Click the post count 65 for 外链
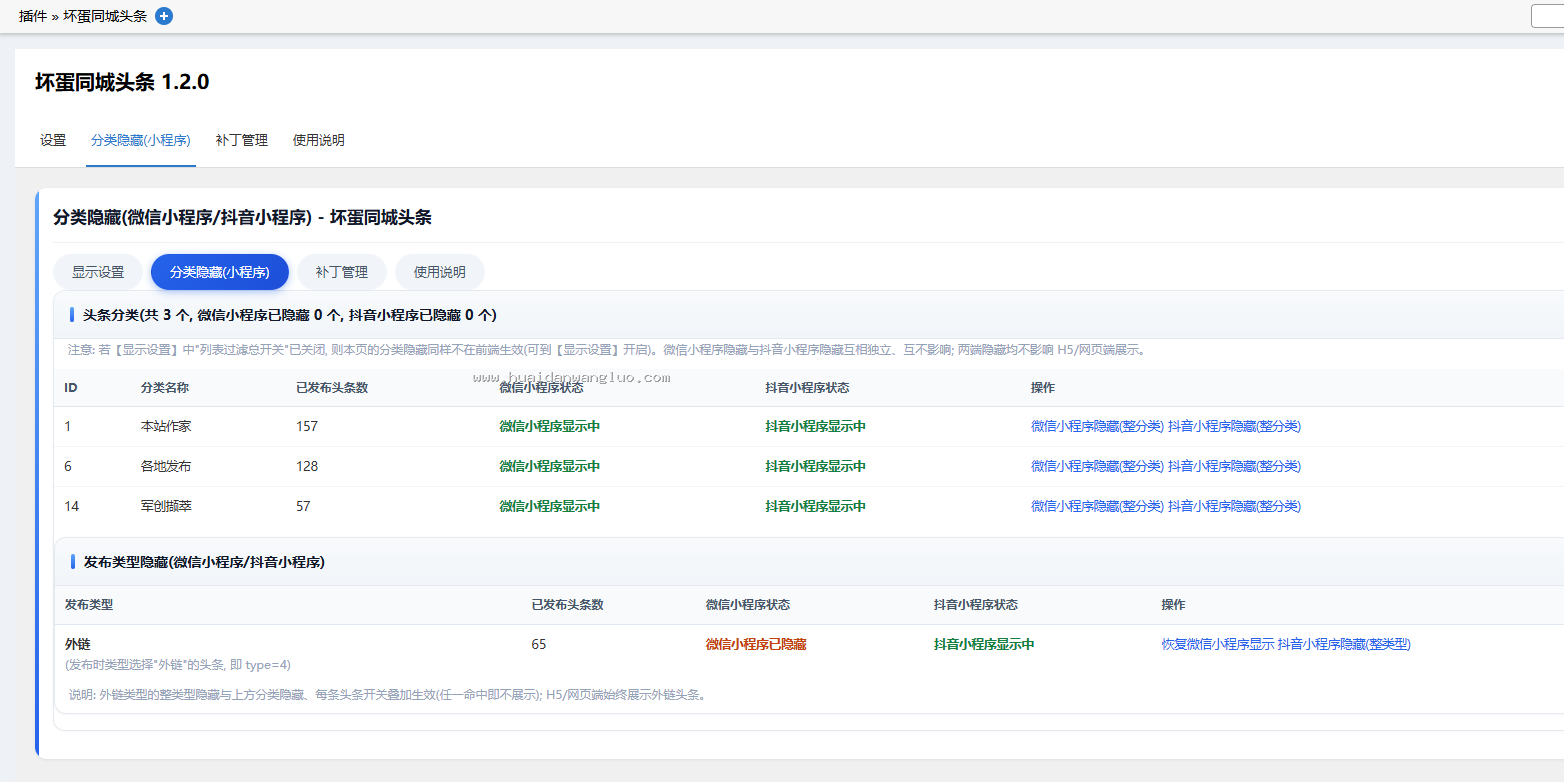Viewport: 1564px width, 782px height. (539, 644)
